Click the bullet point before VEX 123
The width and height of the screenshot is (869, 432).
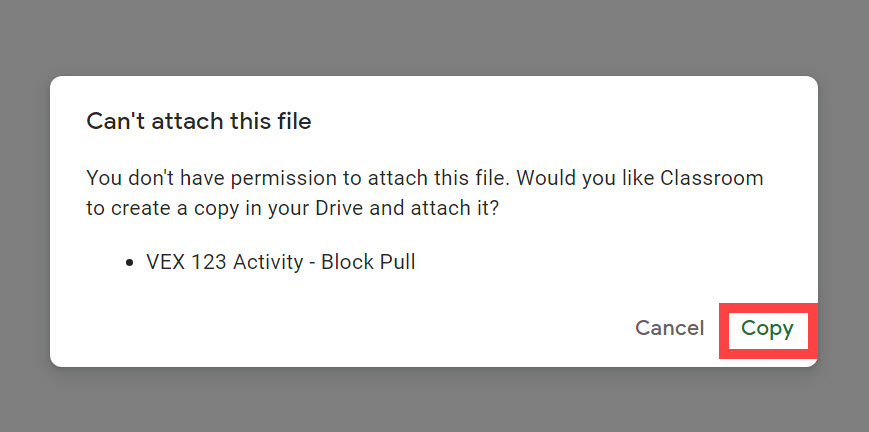131,263
